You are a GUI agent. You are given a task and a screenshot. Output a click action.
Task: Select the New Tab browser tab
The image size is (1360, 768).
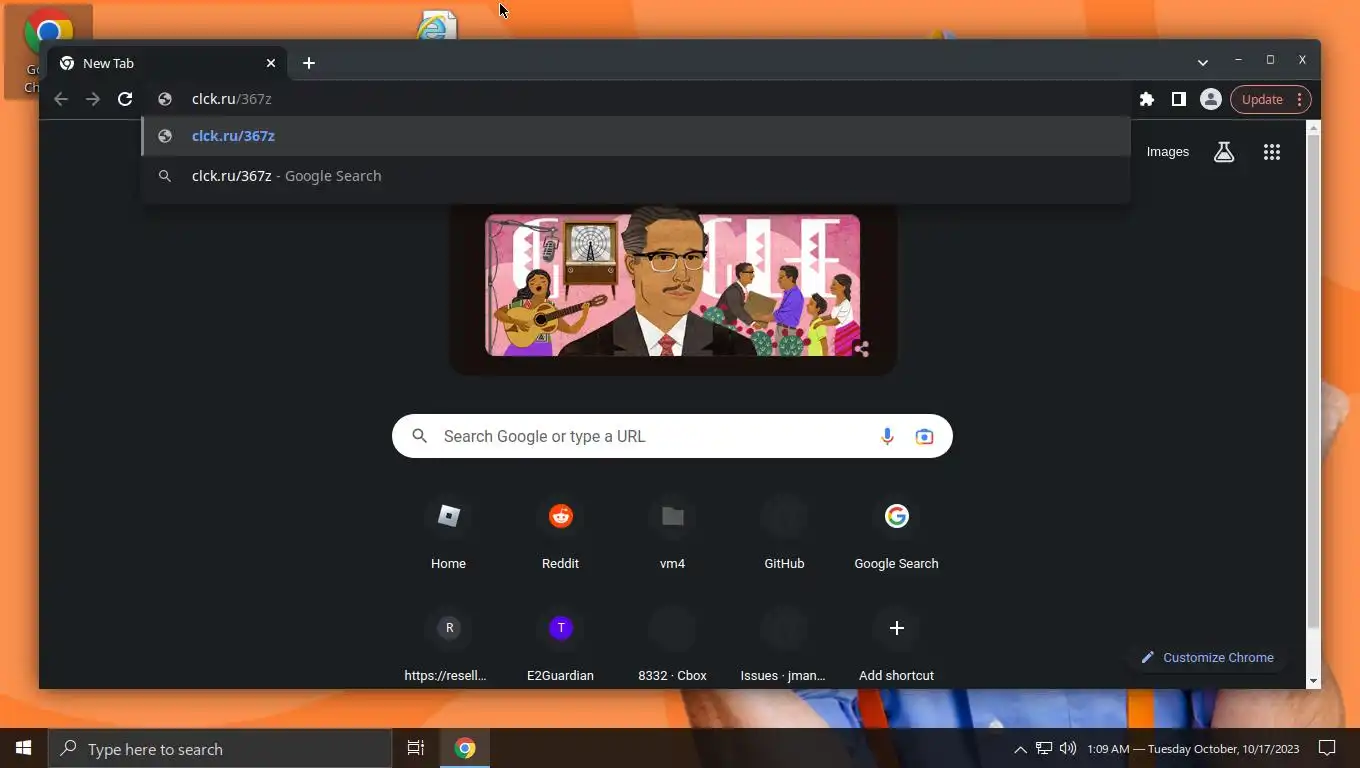pyautogui.click(x=167, y=63)
